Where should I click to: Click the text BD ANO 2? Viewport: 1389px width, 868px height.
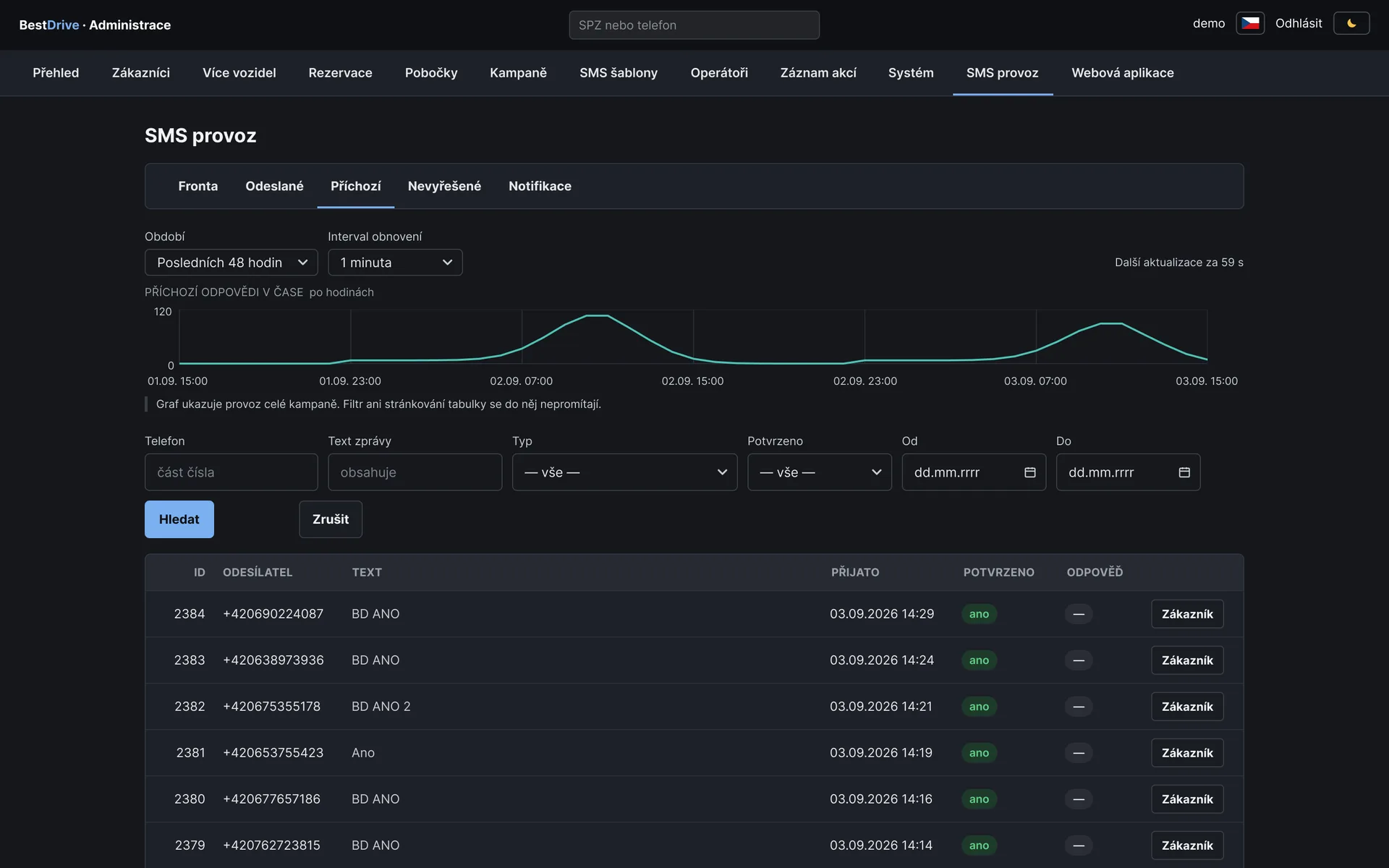point(381,707)
